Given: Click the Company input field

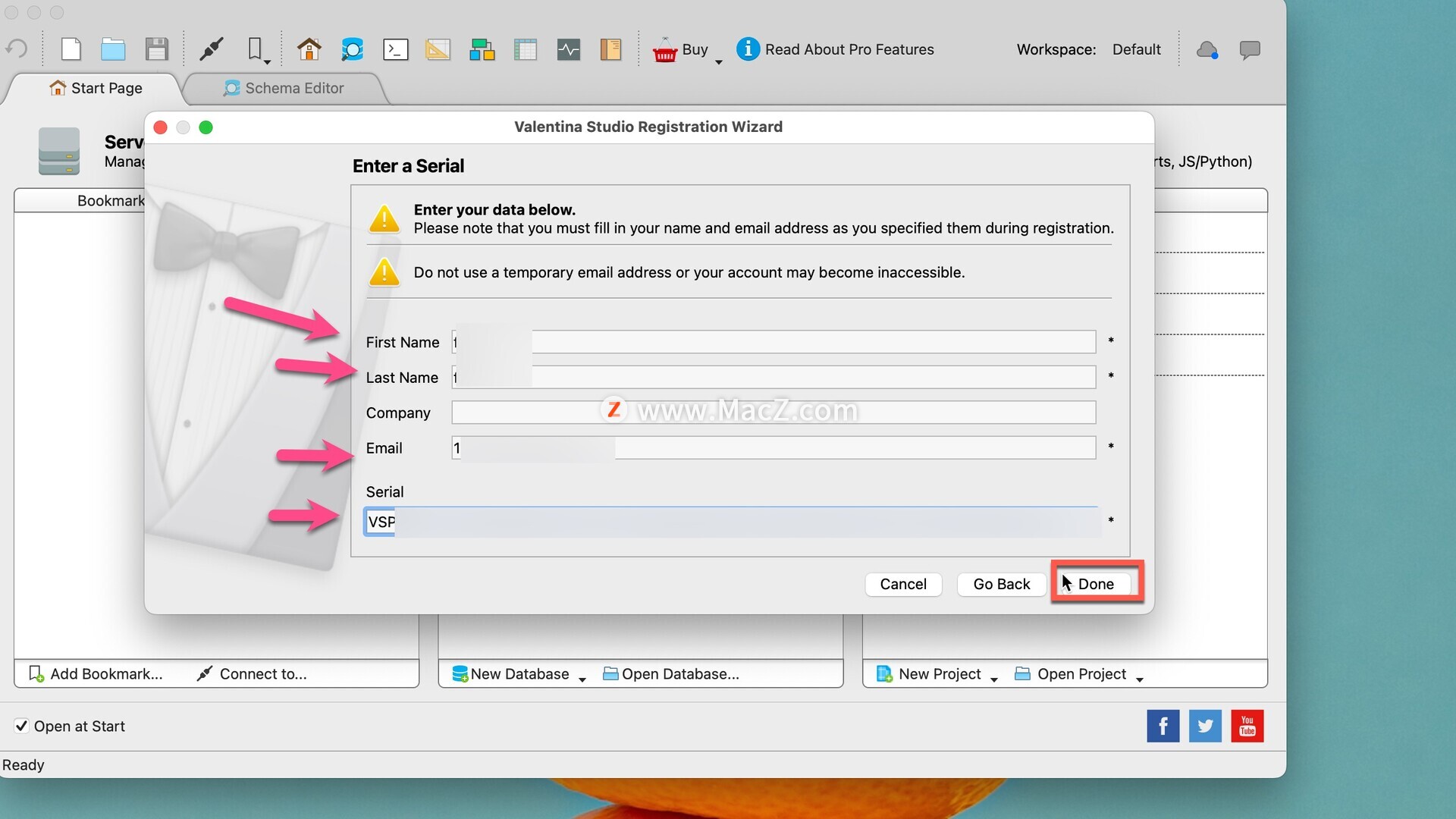Looking at the screenshot, I should tap(773, 413).
